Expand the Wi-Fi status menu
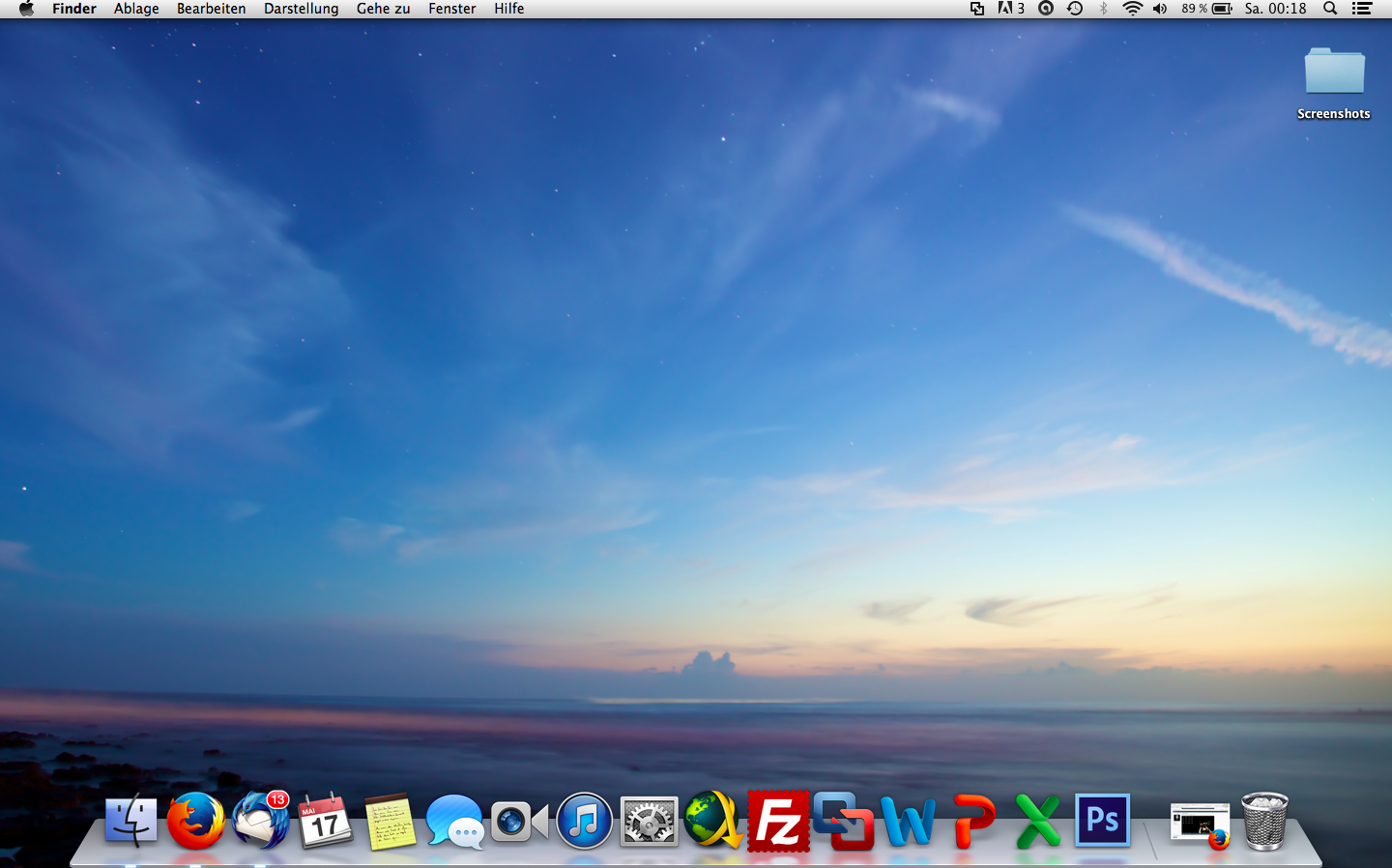 [1132, 9]
